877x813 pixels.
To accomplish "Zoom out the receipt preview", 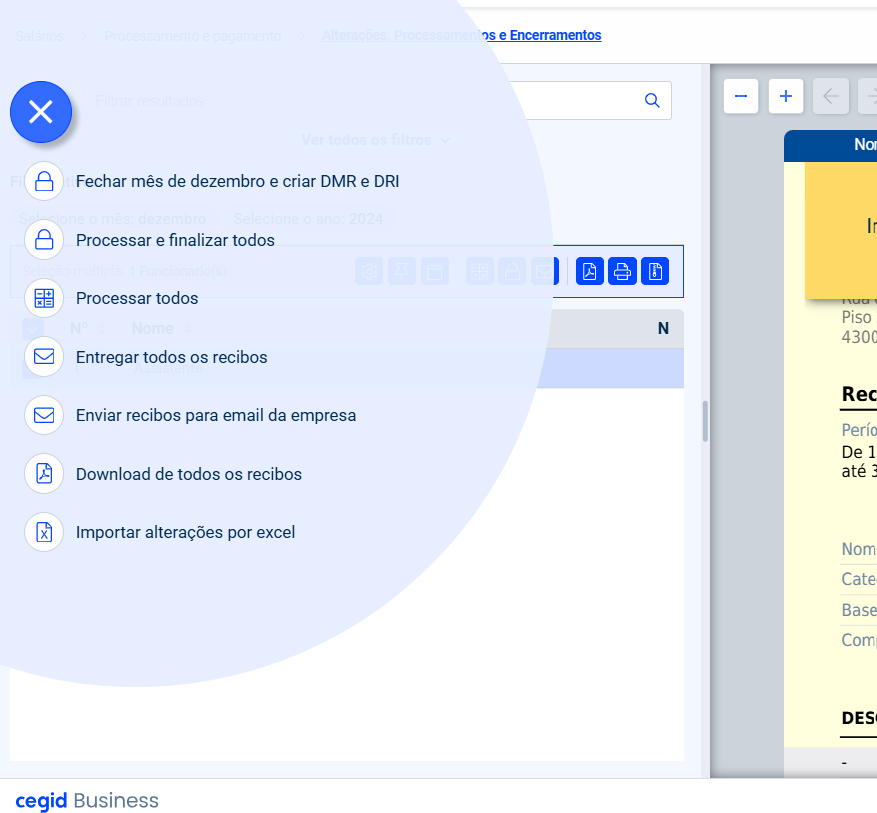I will 741,96.
